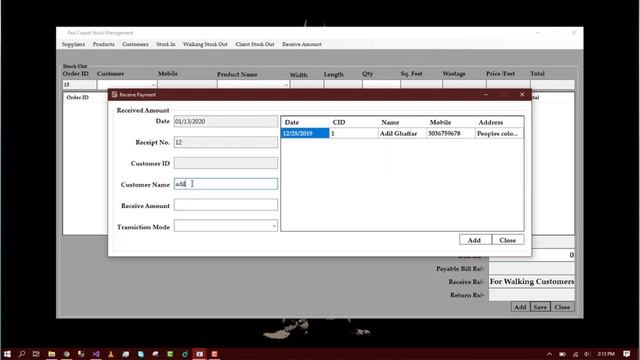
Task: Open the Stock In menu
Action: [x=166, y=44]
